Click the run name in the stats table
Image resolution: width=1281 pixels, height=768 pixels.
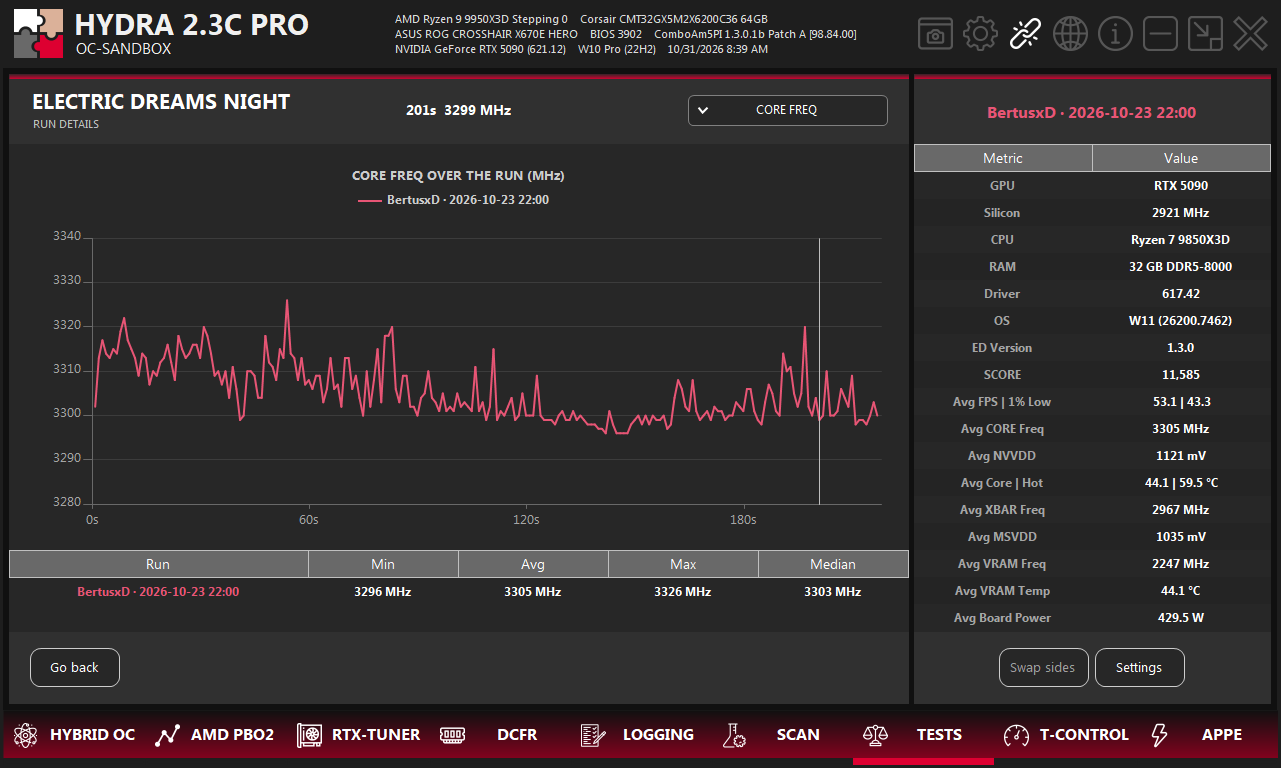158,592
